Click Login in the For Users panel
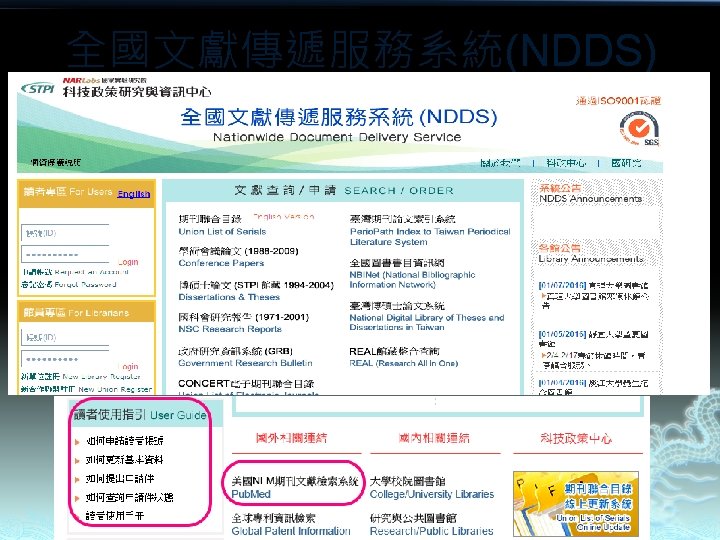Image resolution: width=720 pixels, height=540 pixels. [128, 262]
